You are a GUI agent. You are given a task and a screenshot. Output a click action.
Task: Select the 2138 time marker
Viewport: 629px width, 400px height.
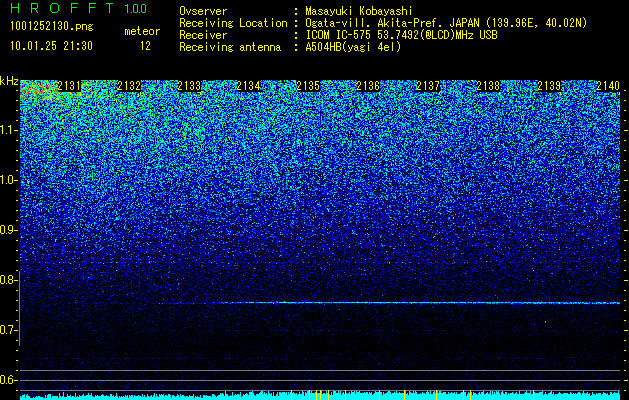(x=488, y=86)
